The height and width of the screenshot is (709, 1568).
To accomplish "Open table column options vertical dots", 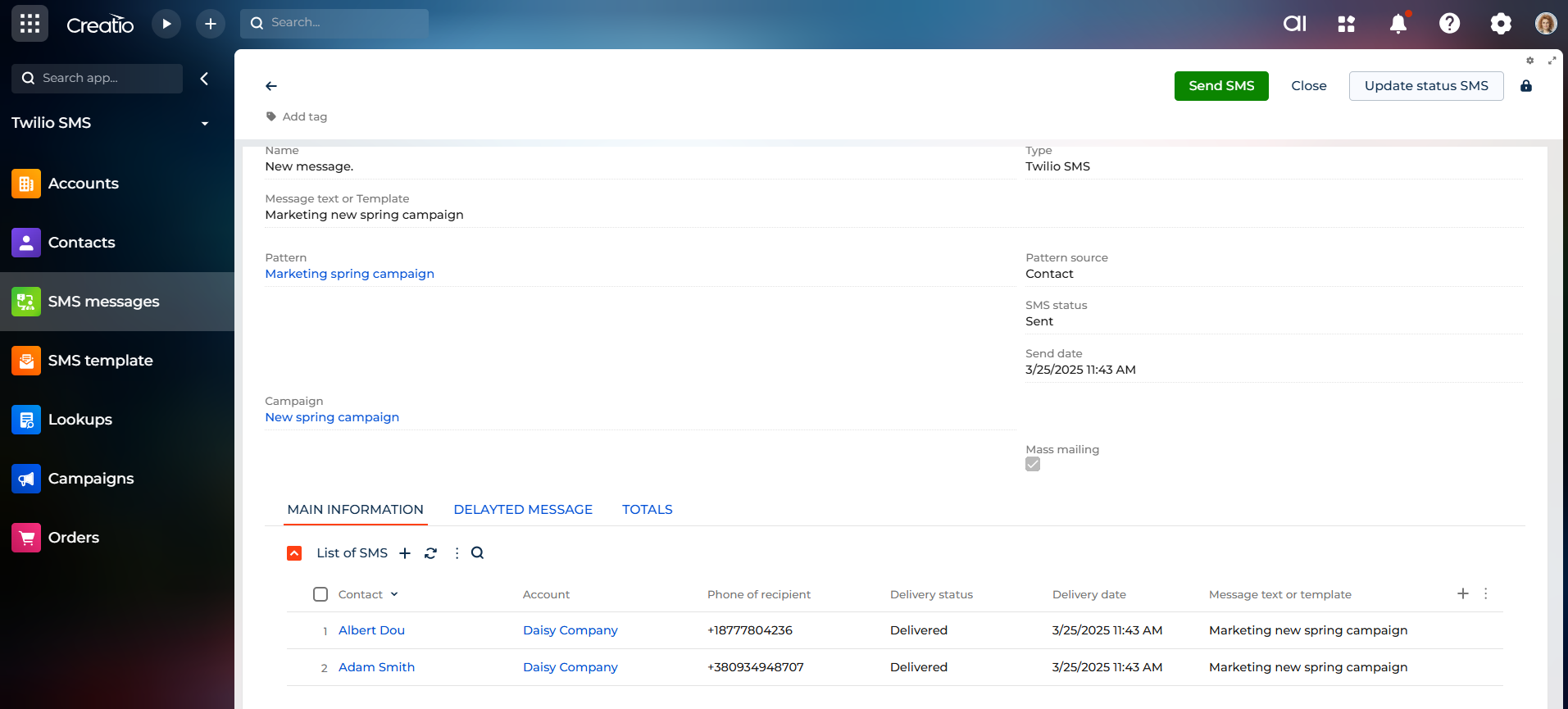I will [1485, 593].
